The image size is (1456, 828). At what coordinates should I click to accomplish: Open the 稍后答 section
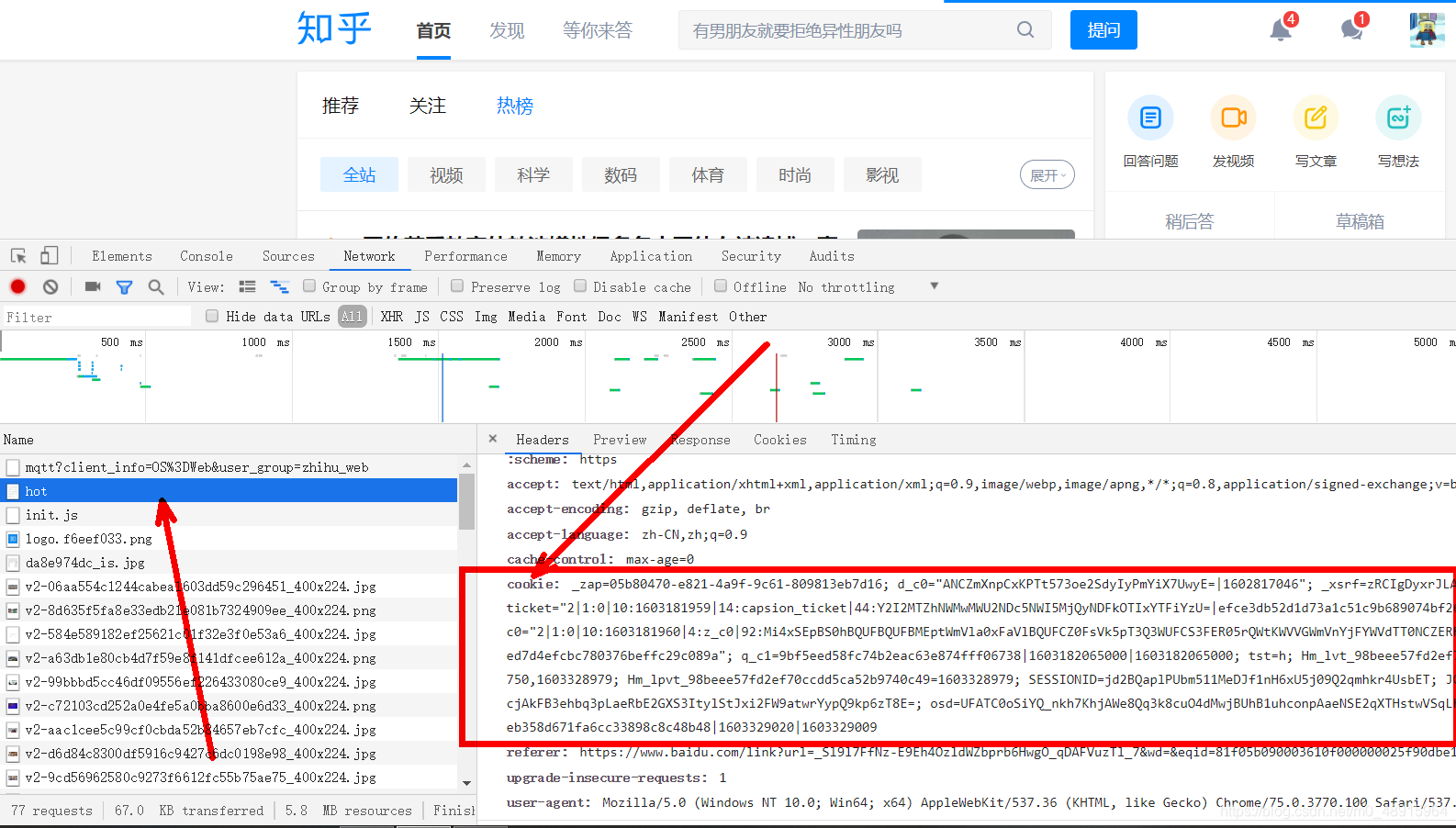(1190, 221)
